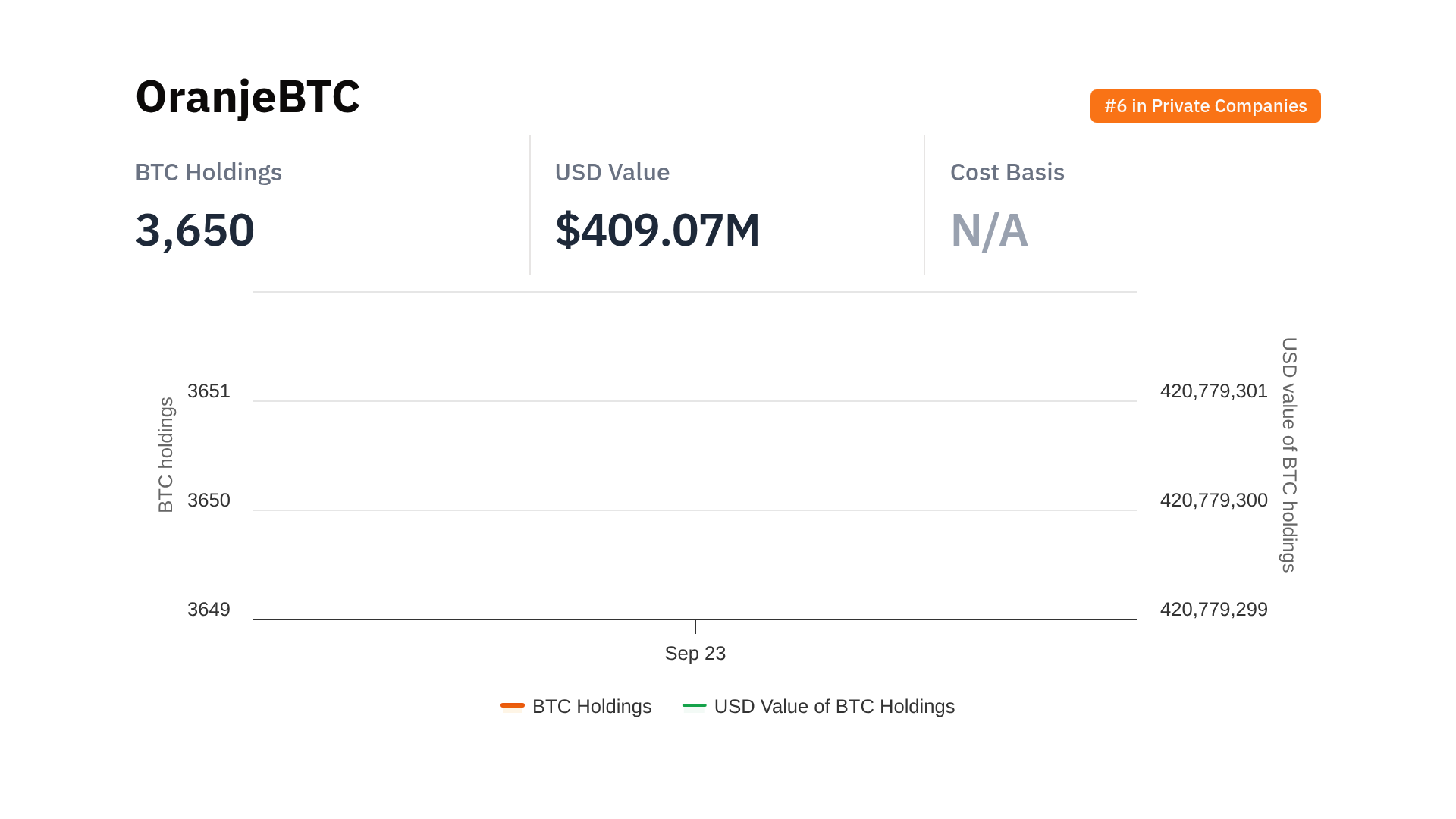The width and height of the screenshot is (1456, 819).
Task: Click the orange BTC Holdings legend line marker
Action: (x=513, y=705)
